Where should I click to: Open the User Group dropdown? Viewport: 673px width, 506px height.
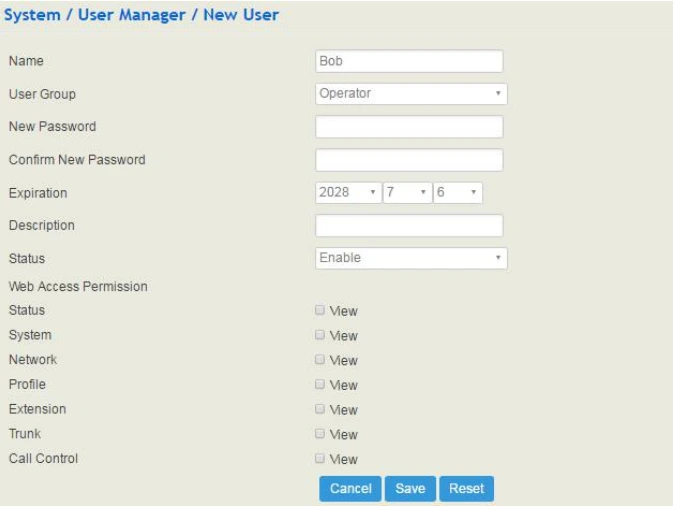click(x=411, y=94)
